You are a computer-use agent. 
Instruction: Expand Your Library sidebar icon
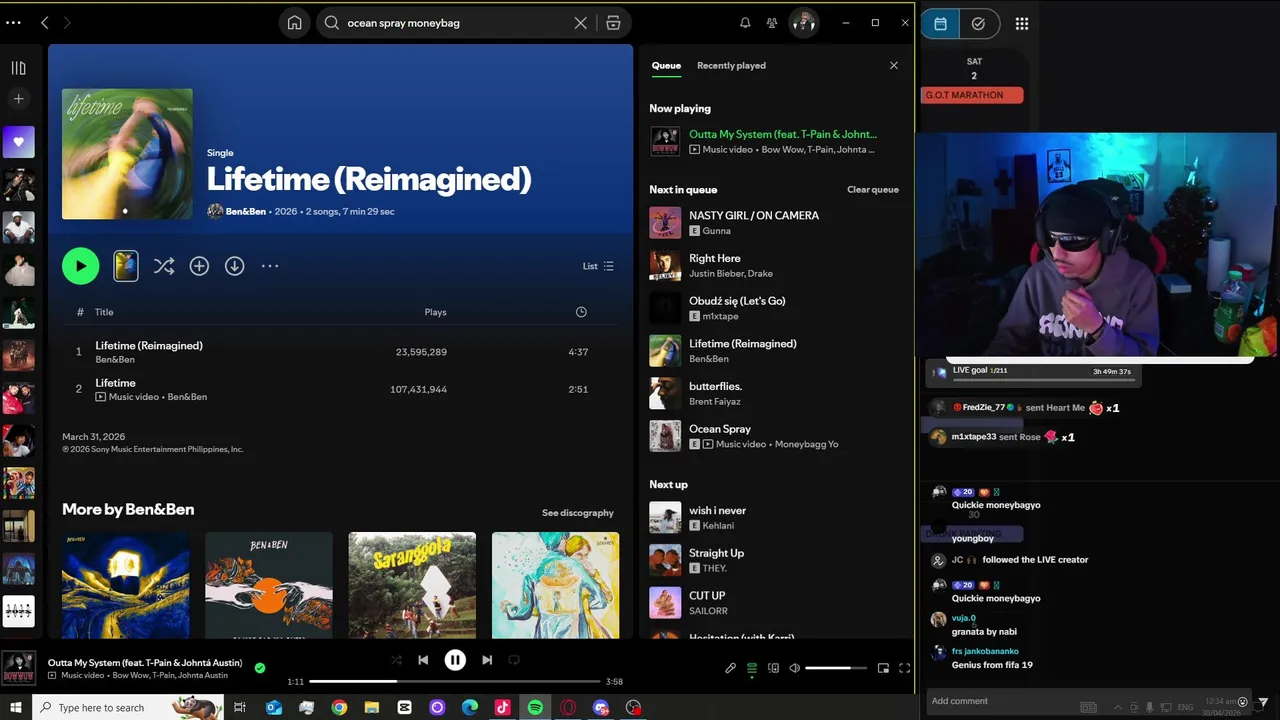tap(18, 68)
